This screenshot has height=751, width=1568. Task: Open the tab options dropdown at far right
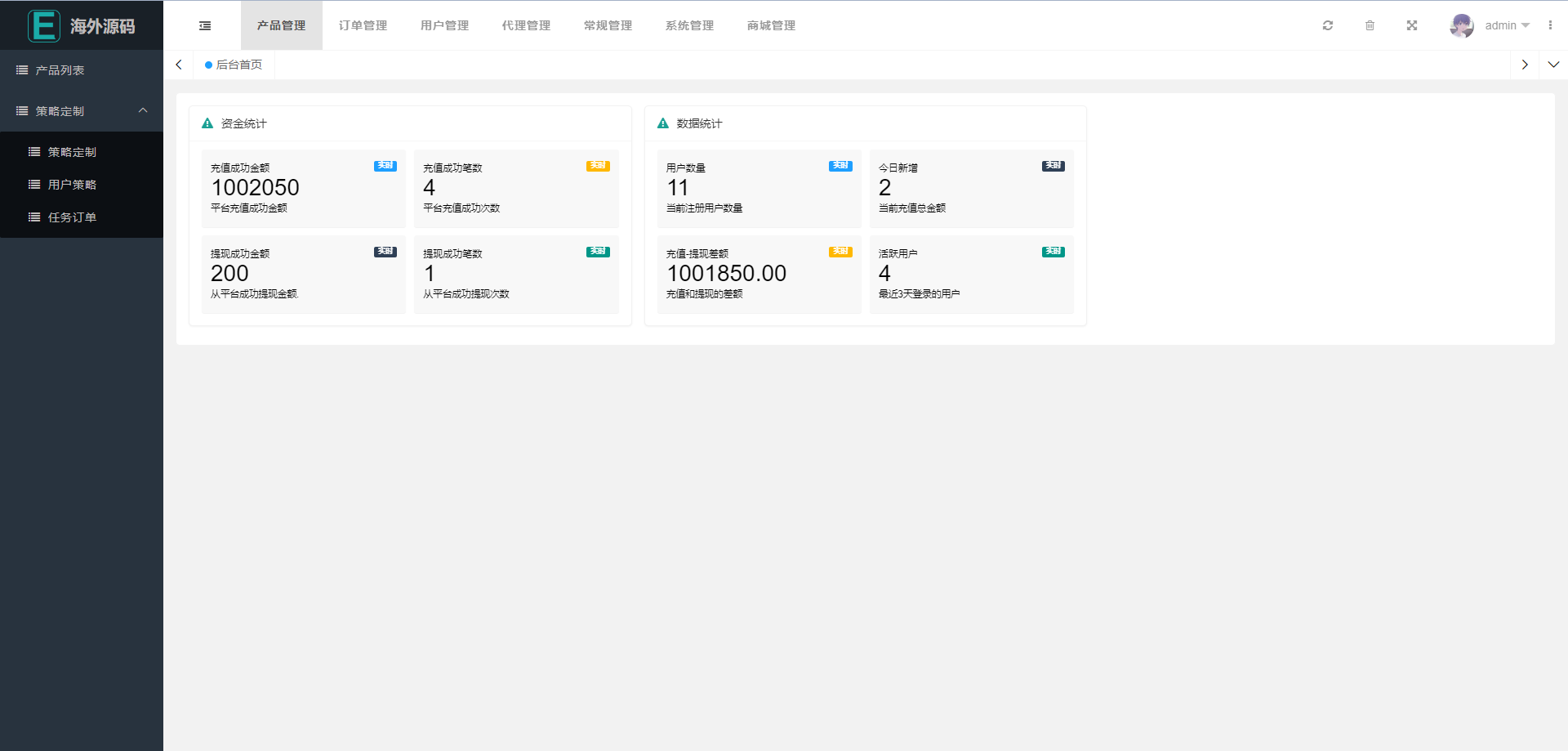coord(1554,65)
